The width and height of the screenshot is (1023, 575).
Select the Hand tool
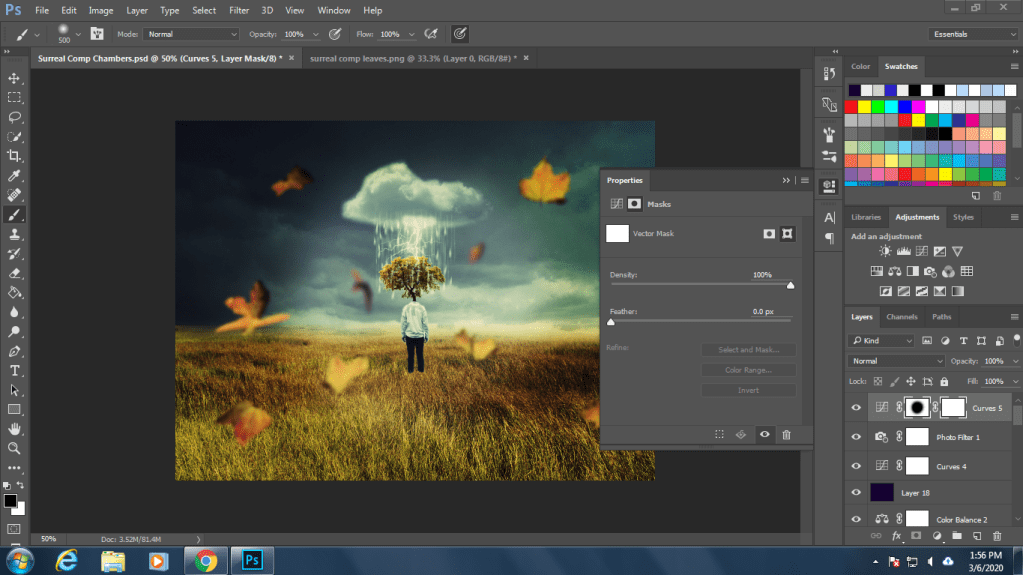click(14, 429)
